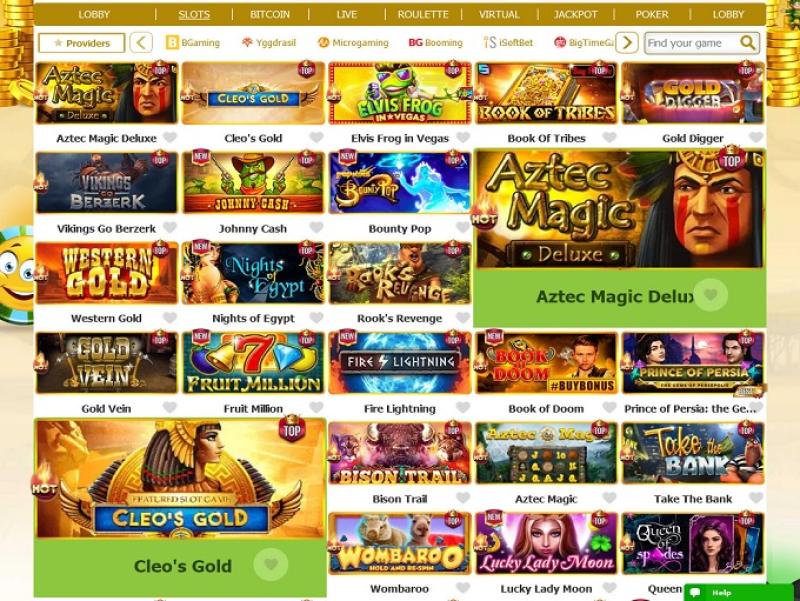Screen dimensions: 800x601
Task: Focus the Find your game field
Action: coord(692,43)
